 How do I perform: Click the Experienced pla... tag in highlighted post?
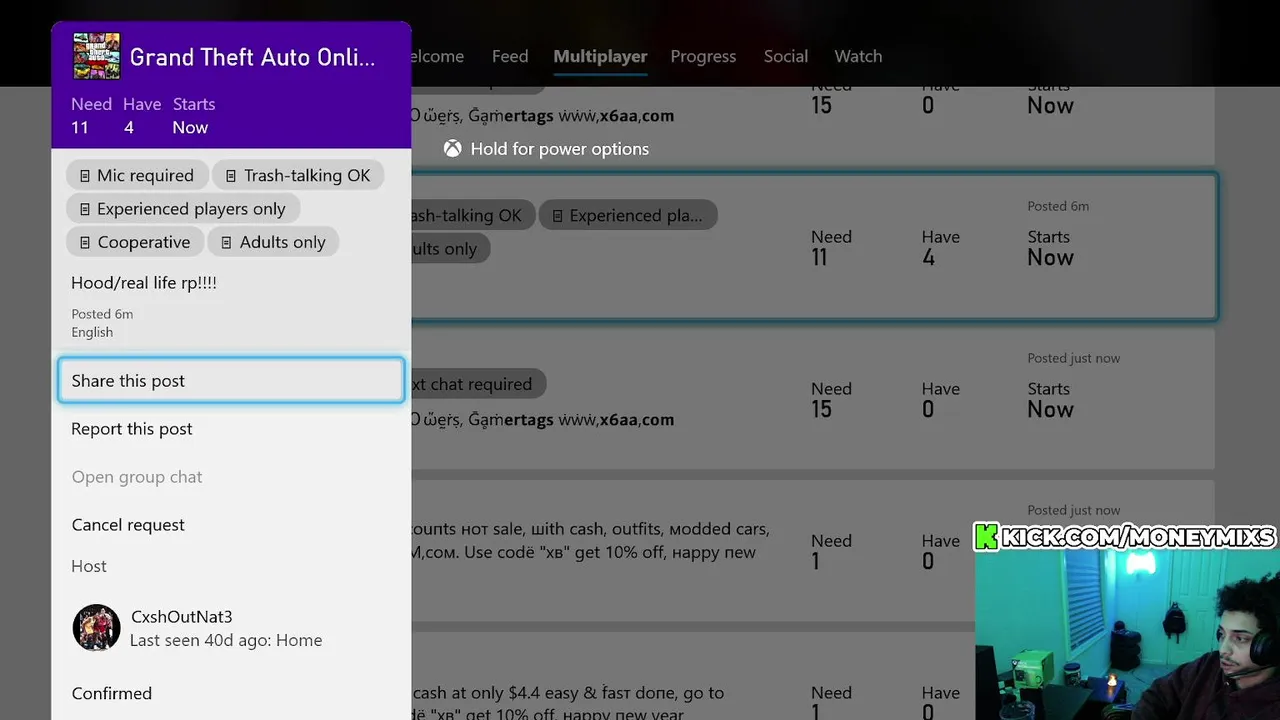[627, 215]
